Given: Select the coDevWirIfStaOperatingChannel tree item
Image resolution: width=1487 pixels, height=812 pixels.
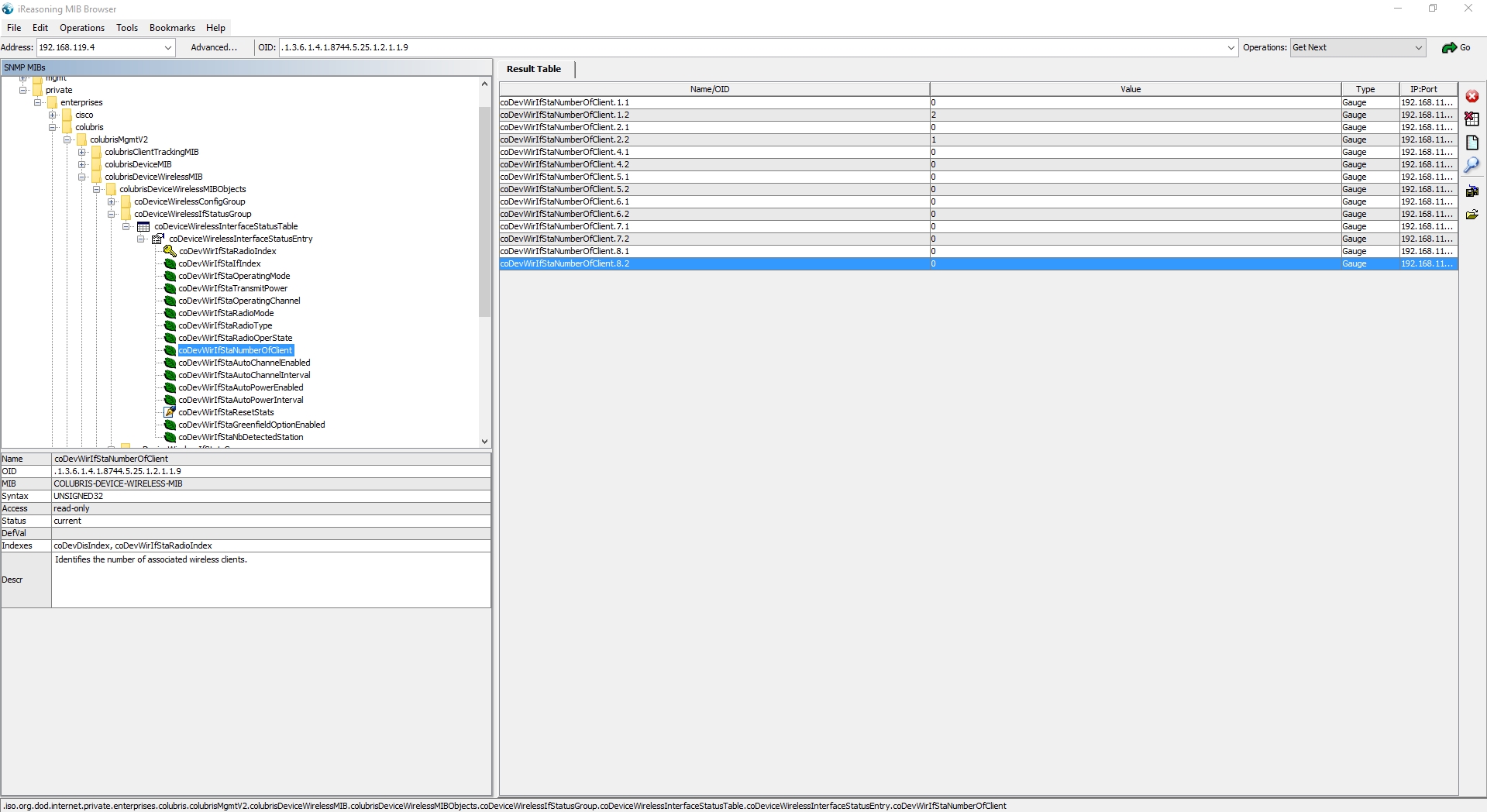Looking at the screenshot, I should point(239,301).
